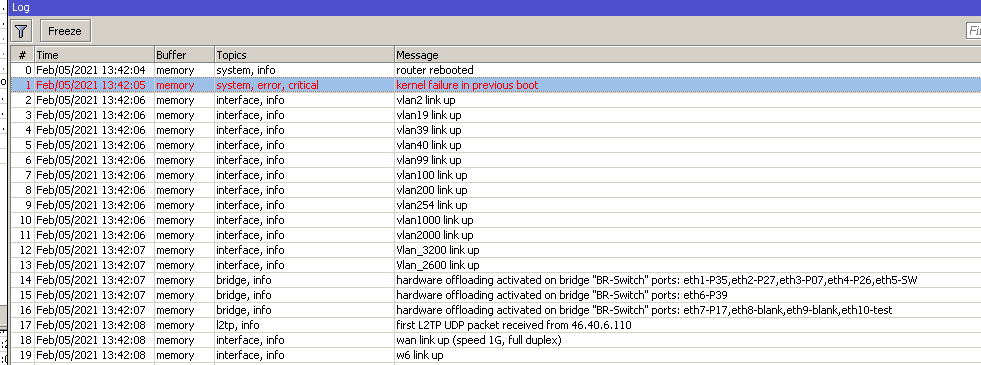
Task: Click 'l2tp, info' topics cell
Action: coord(238,326)
